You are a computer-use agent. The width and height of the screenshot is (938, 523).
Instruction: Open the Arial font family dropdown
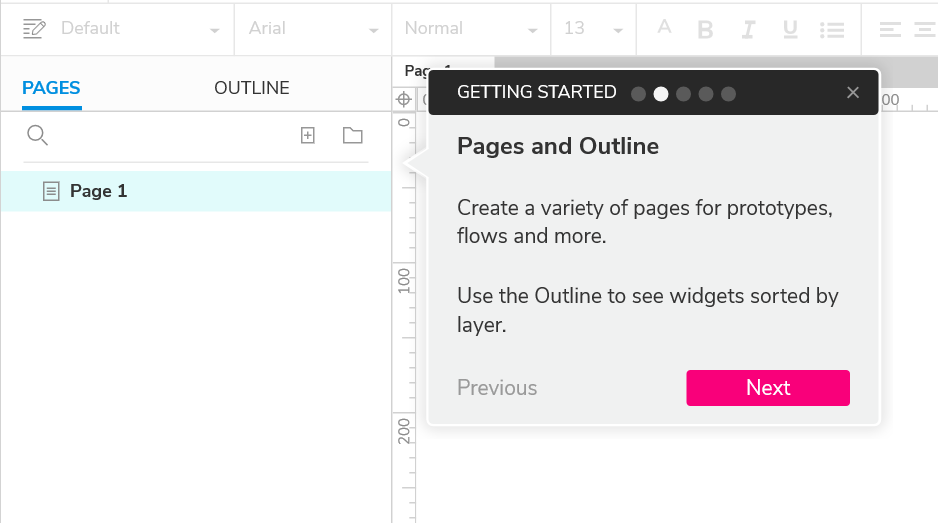pos(313,29)
